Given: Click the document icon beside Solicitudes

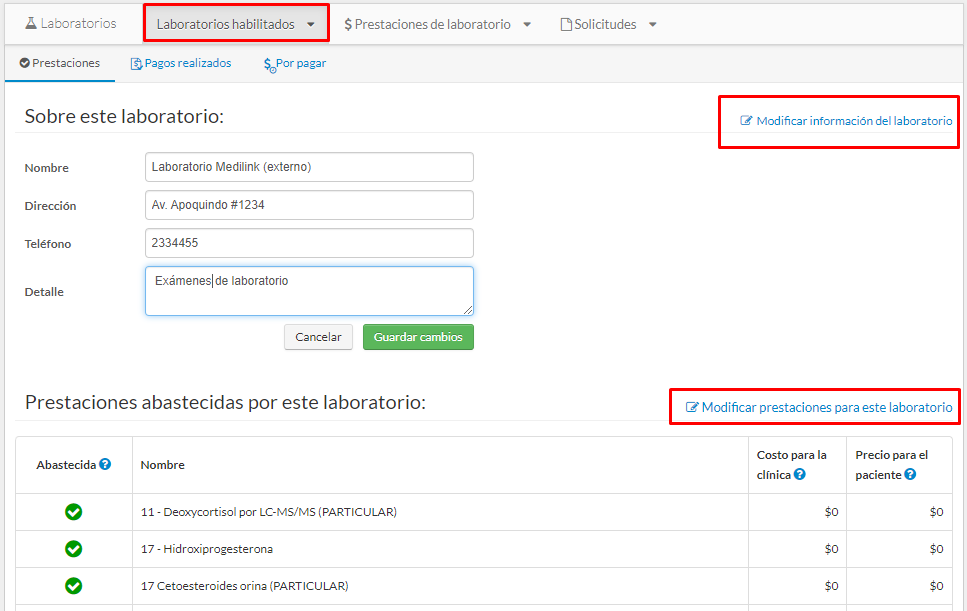Looking at the screenshot, I should [566, 25].
